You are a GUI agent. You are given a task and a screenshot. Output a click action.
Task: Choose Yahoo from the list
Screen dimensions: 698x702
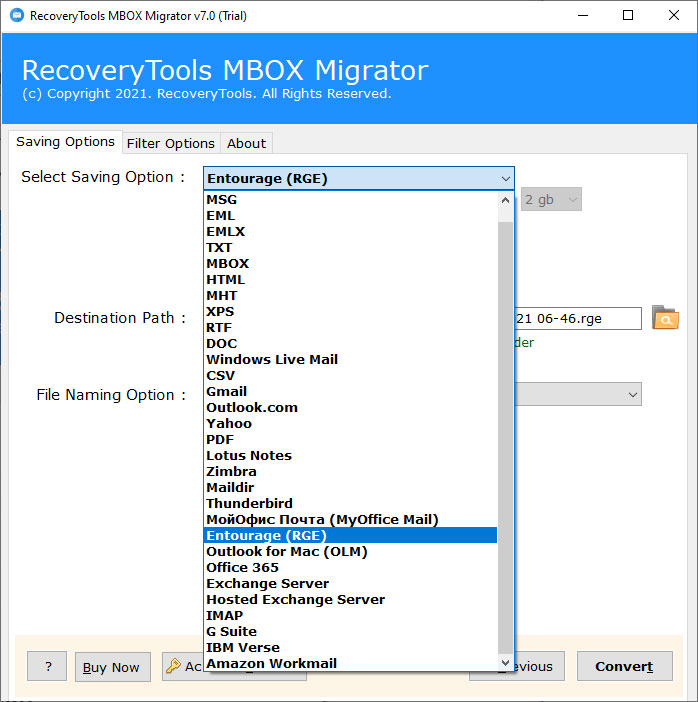point(351,424)
